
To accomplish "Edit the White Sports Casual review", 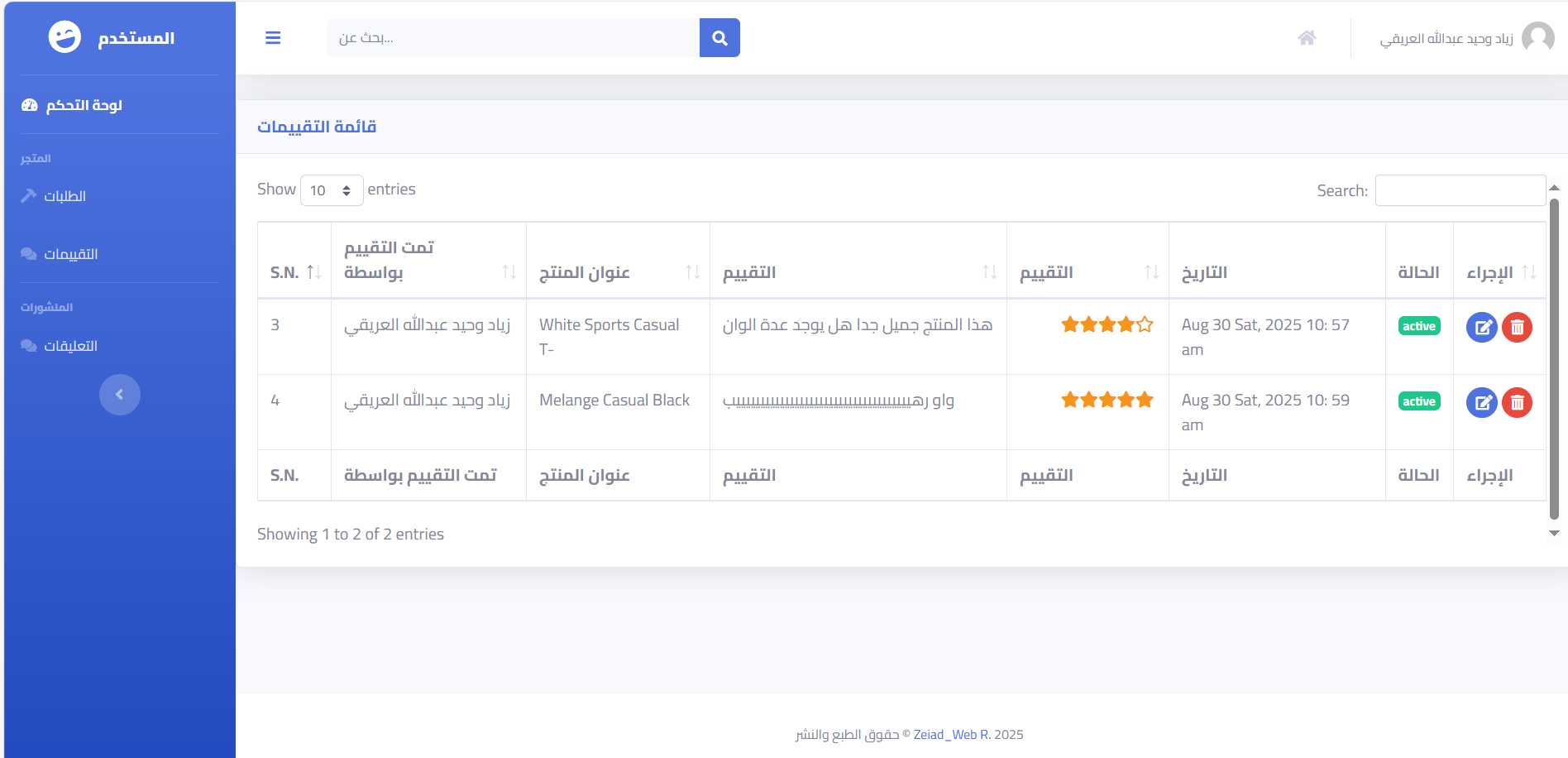I will click(x=1482, y=328).
